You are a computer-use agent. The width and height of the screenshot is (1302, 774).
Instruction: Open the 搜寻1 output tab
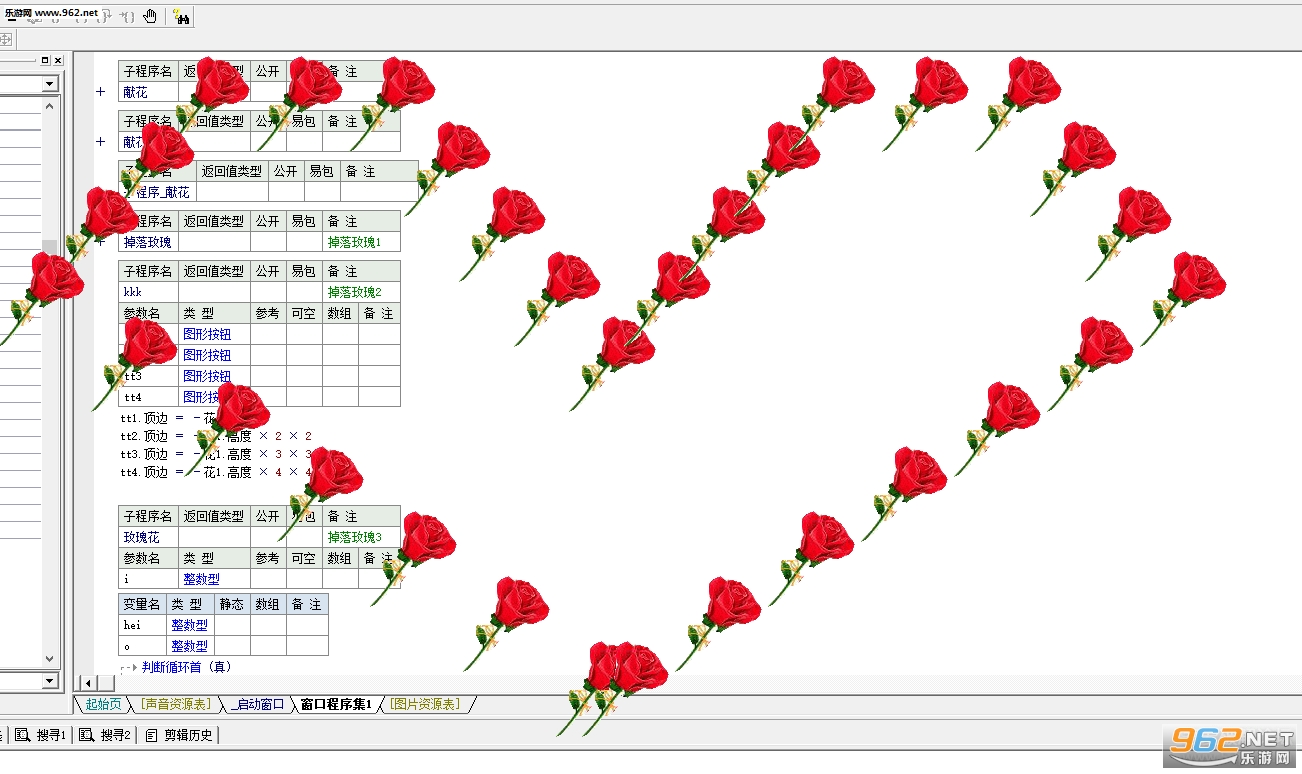(41, 735)
